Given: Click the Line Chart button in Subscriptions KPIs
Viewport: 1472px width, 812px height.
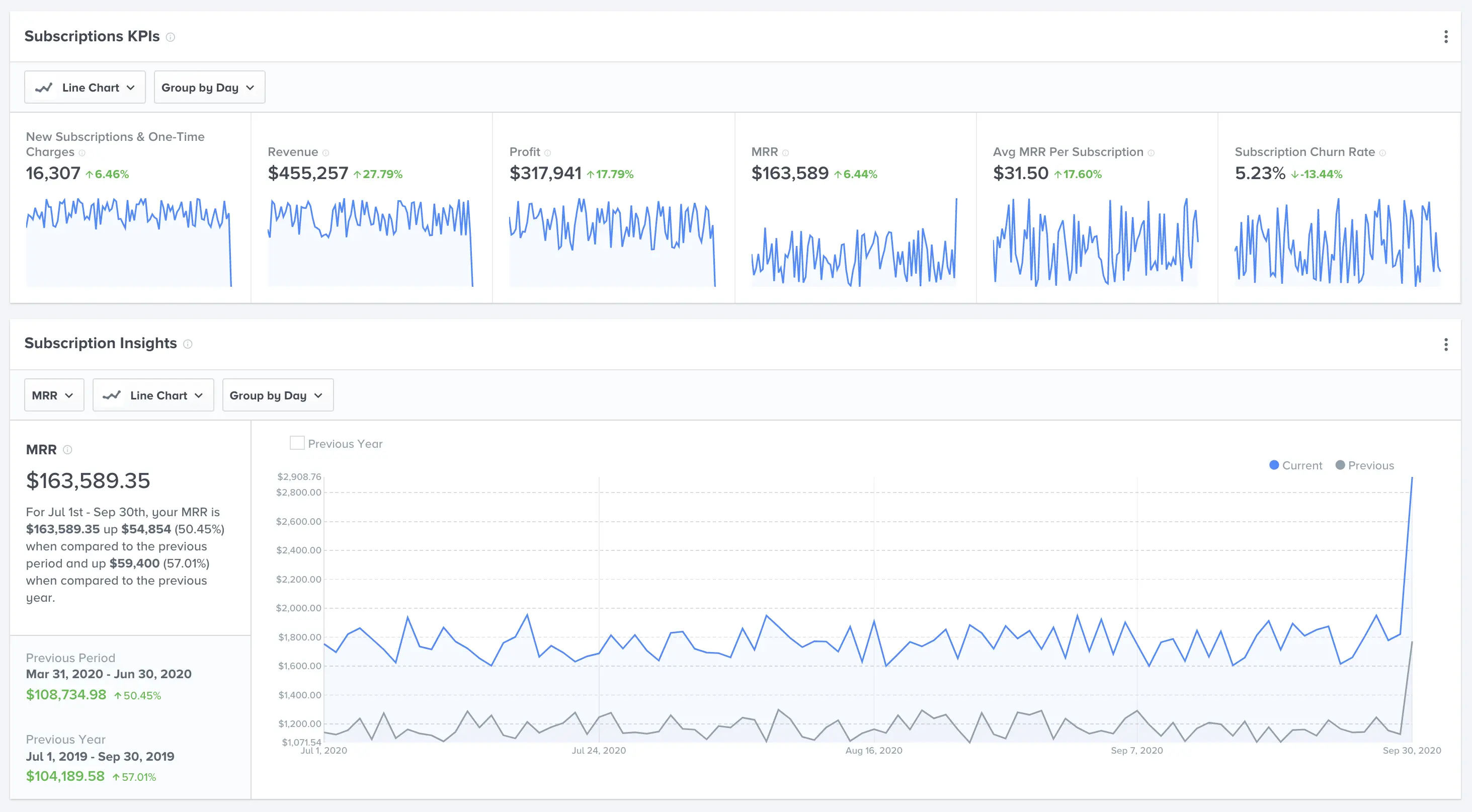Looking at the screenshot, I should click(x=85, y=87).
